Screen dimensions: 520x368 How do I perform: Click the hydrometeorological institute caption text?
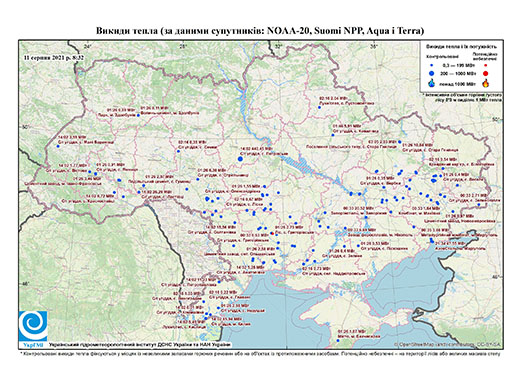139,345
